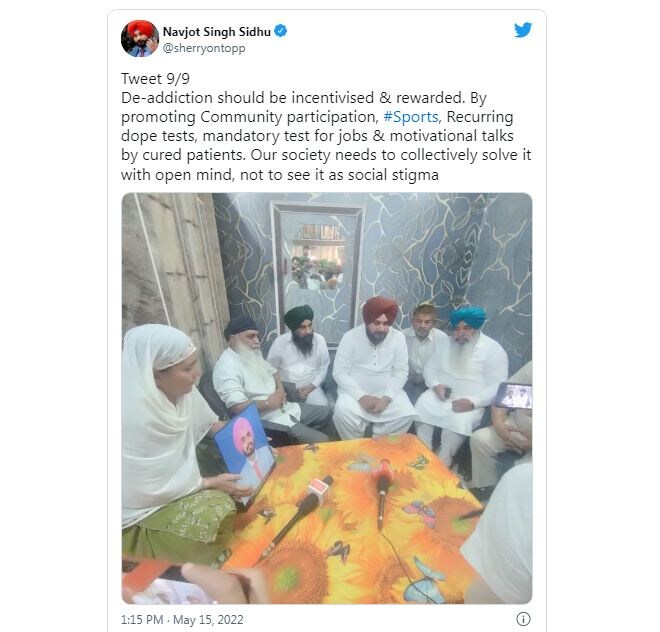
Task: Click the display name Navjot Singh Sidhu
Action: 216,32
